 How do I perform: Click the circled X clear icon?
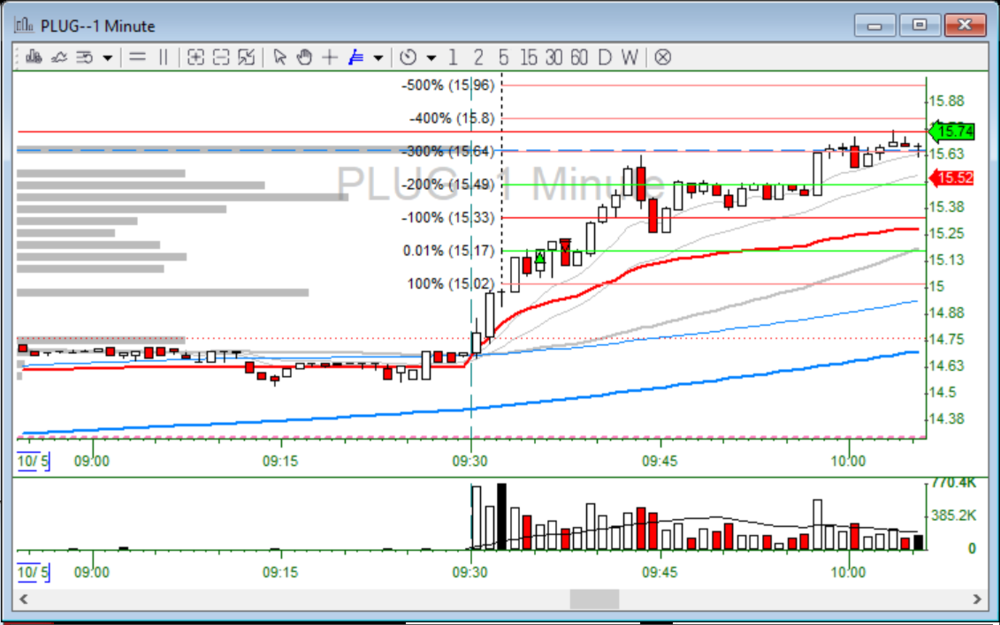click(x=662, y=57)
